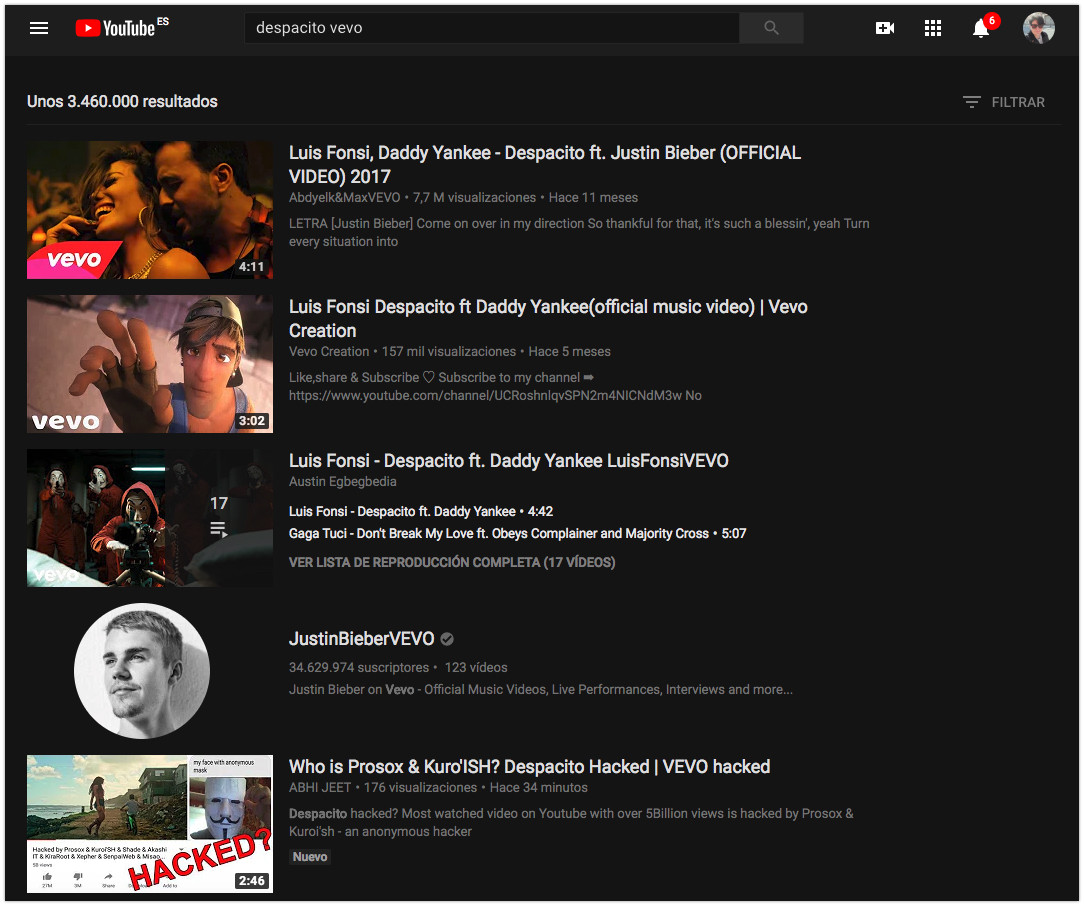Open the JustinBieberVEVO channel title

pyautogui.click(x=361, y=639)
